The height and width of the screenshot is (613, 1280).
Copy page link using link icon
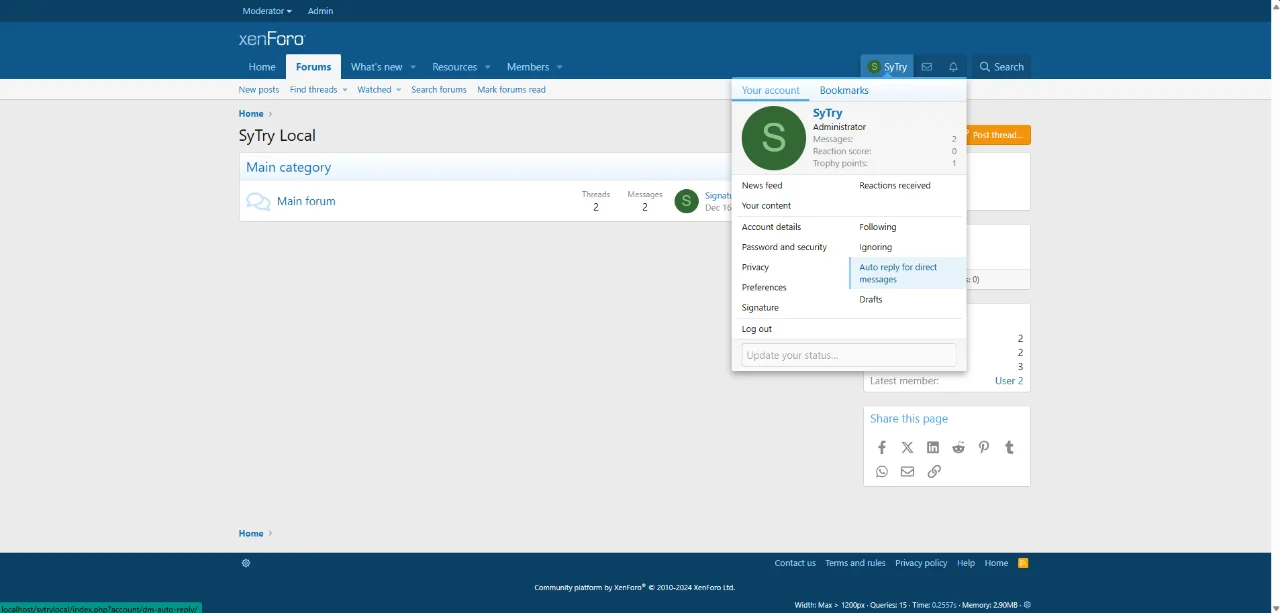[934, 472]
